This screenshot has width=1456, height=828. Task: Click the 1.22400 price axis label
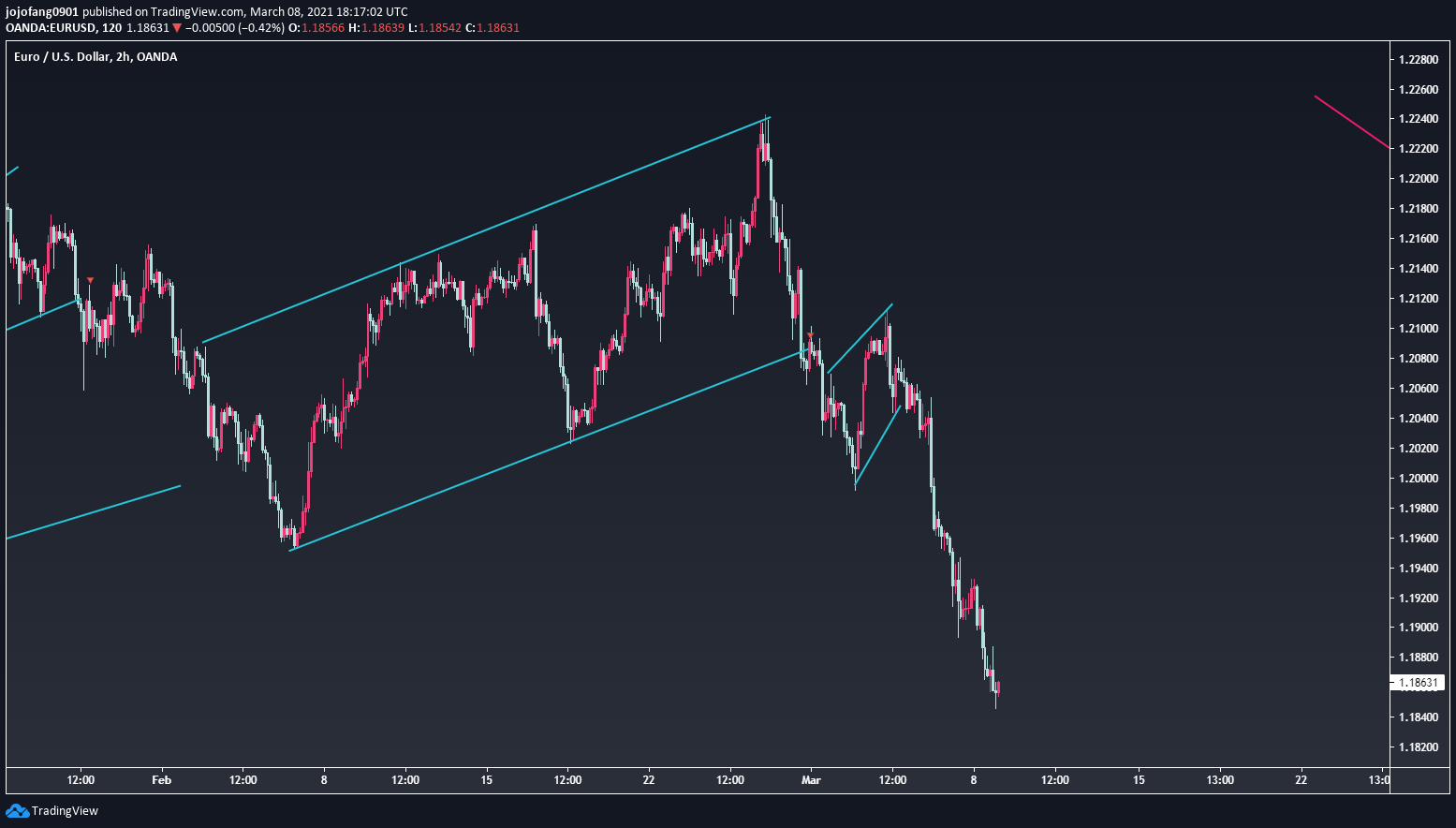coord(1418,119)
